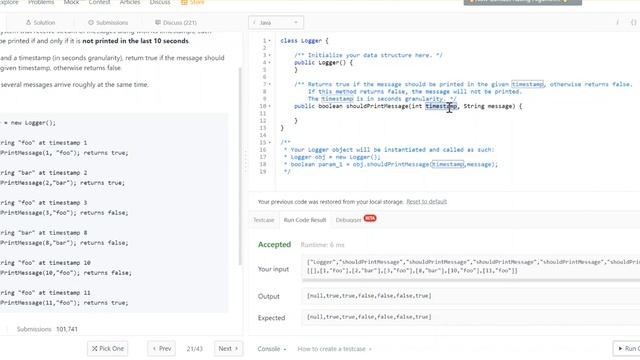
Task: Click the 21/43 problem counter
Action: [x=195, y=349]
